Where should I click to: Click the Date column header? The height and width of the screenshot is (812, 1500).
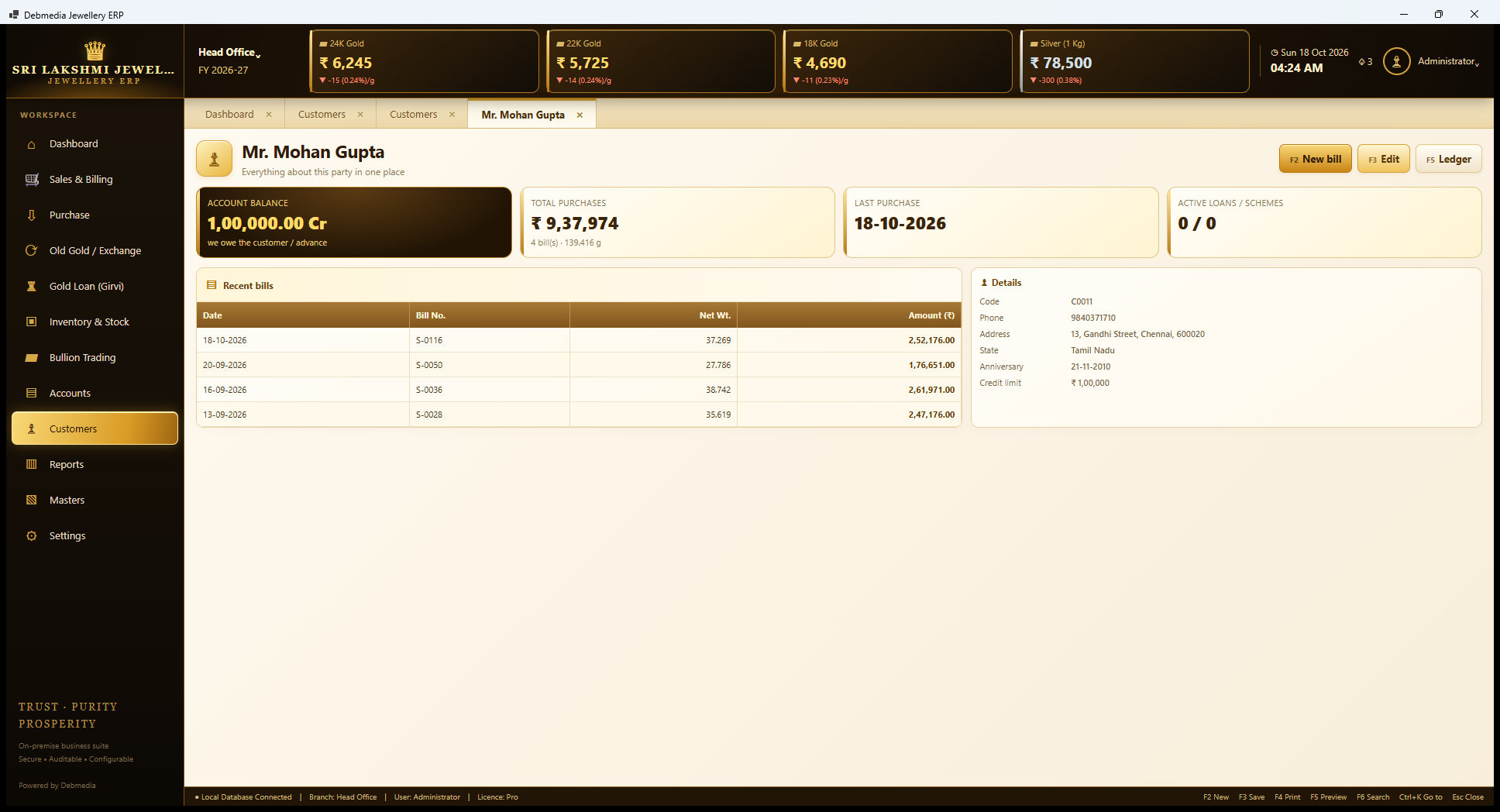[x=303, y=315]
